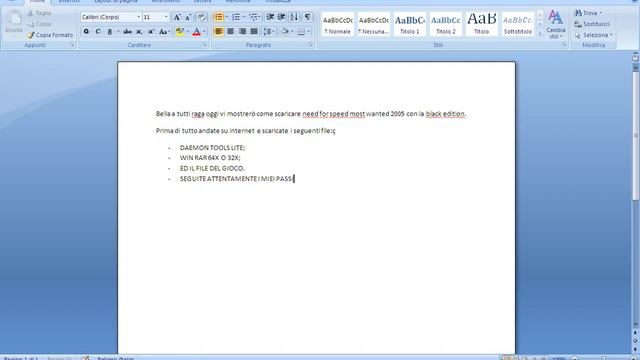Apply red font color
Screen dimensions: 640x360
(196, 31)
